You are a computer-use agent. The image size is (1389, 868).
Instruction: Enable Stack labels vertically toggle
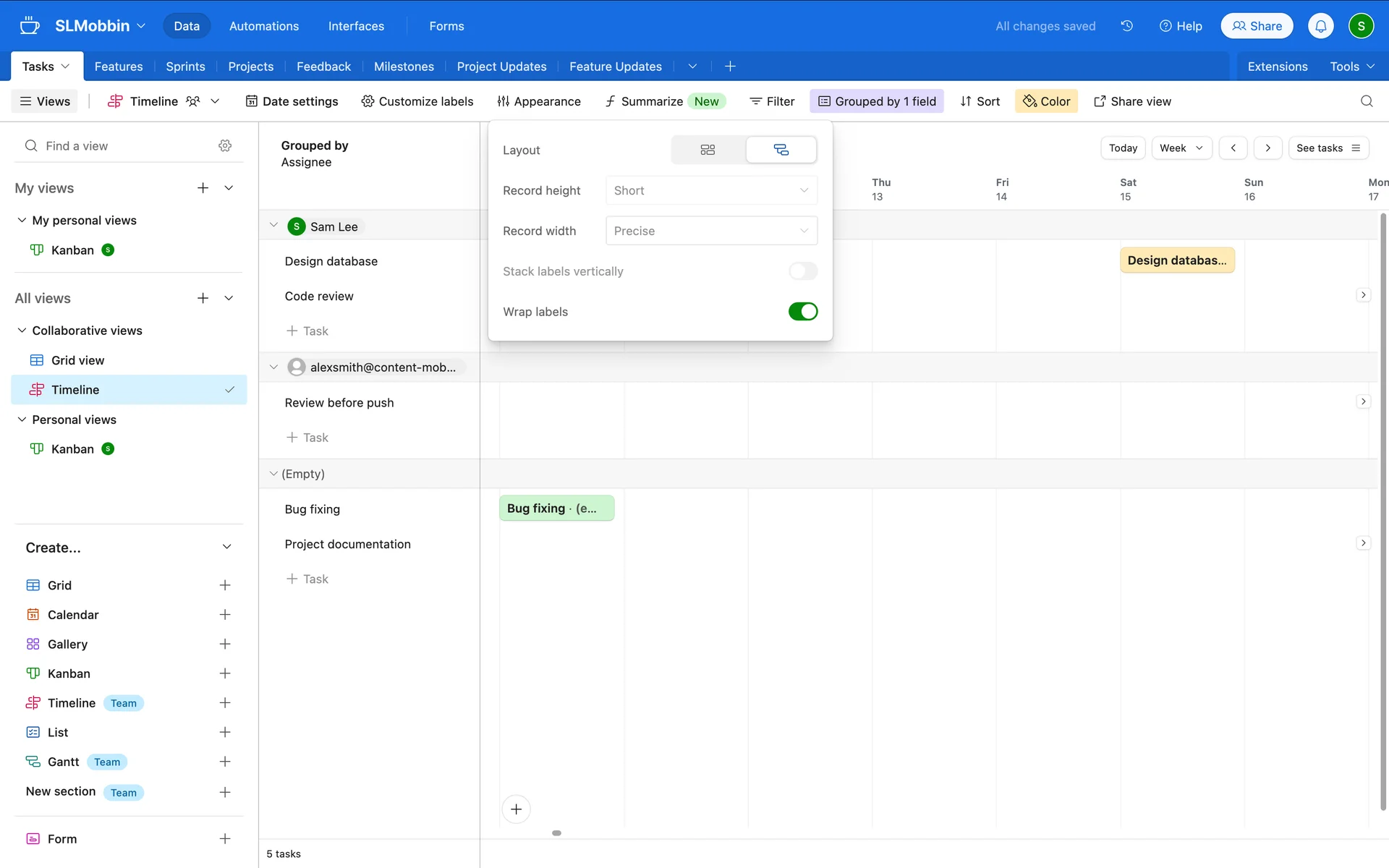point(802,271)
